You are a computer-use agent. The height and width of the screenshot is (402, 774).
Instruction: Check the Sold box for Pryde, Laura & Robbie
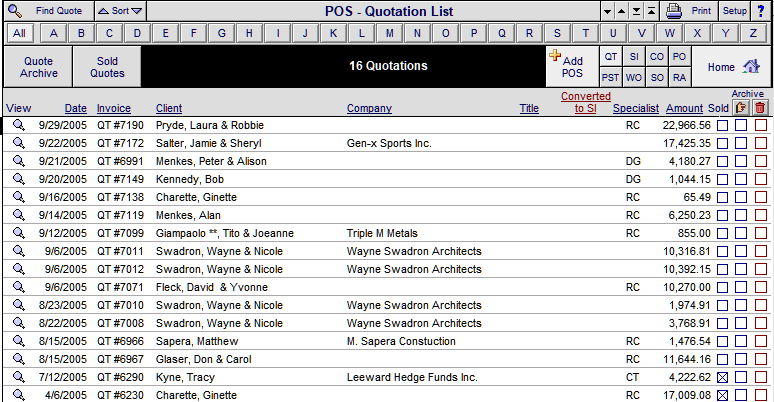coord(722,125)
